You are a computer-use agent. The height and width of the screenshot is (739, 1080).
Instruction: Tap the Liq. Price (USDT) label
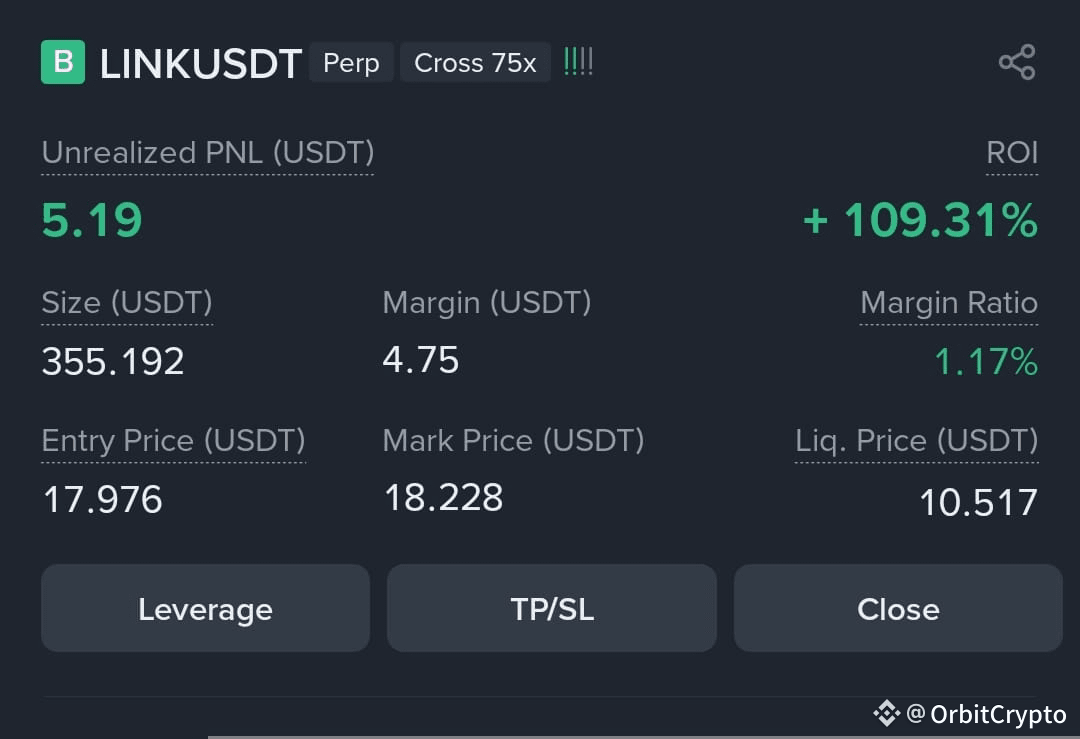916,441
